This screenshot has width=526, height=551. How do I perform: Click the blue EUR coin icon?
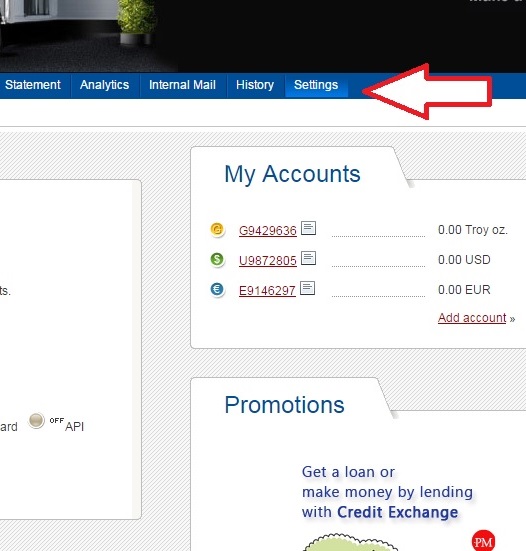(217, 289)
